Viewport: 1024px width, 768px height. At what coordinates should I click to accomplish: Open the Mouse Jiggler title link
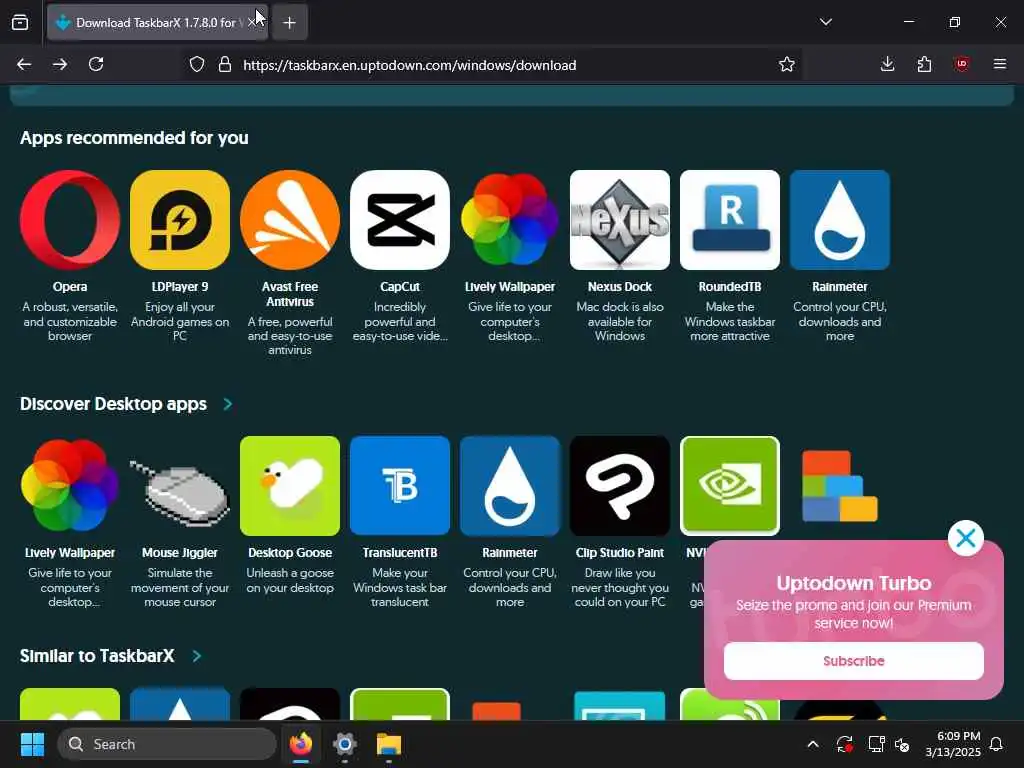[x=180, y=552]
